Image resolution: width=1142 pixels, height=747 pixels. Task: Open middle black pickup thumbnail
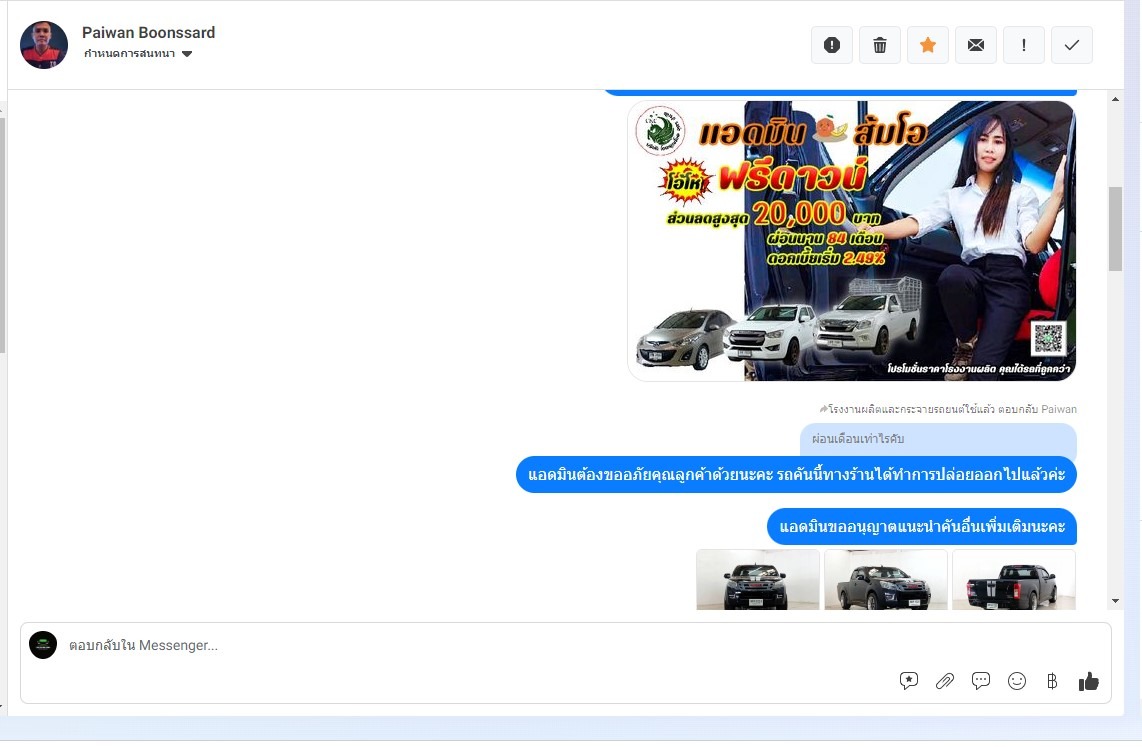click(886, 580)
